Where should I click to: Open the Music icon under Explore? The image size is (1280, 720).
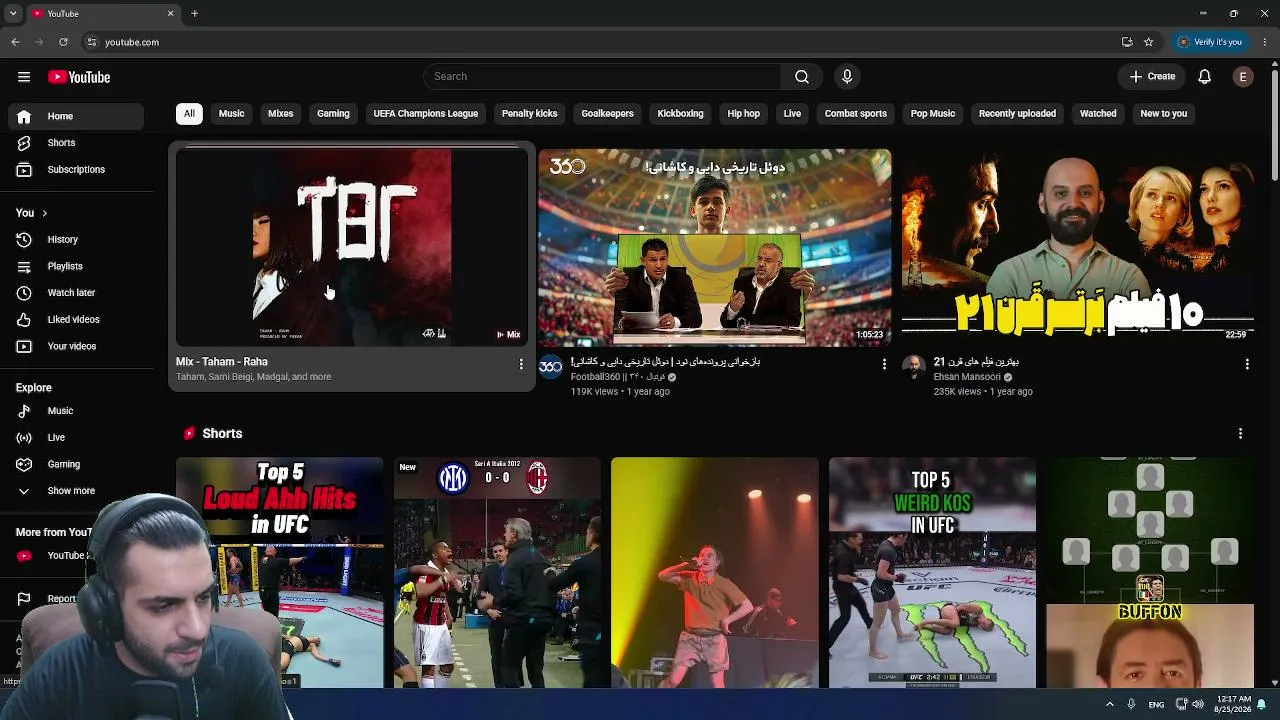(24, 411)
